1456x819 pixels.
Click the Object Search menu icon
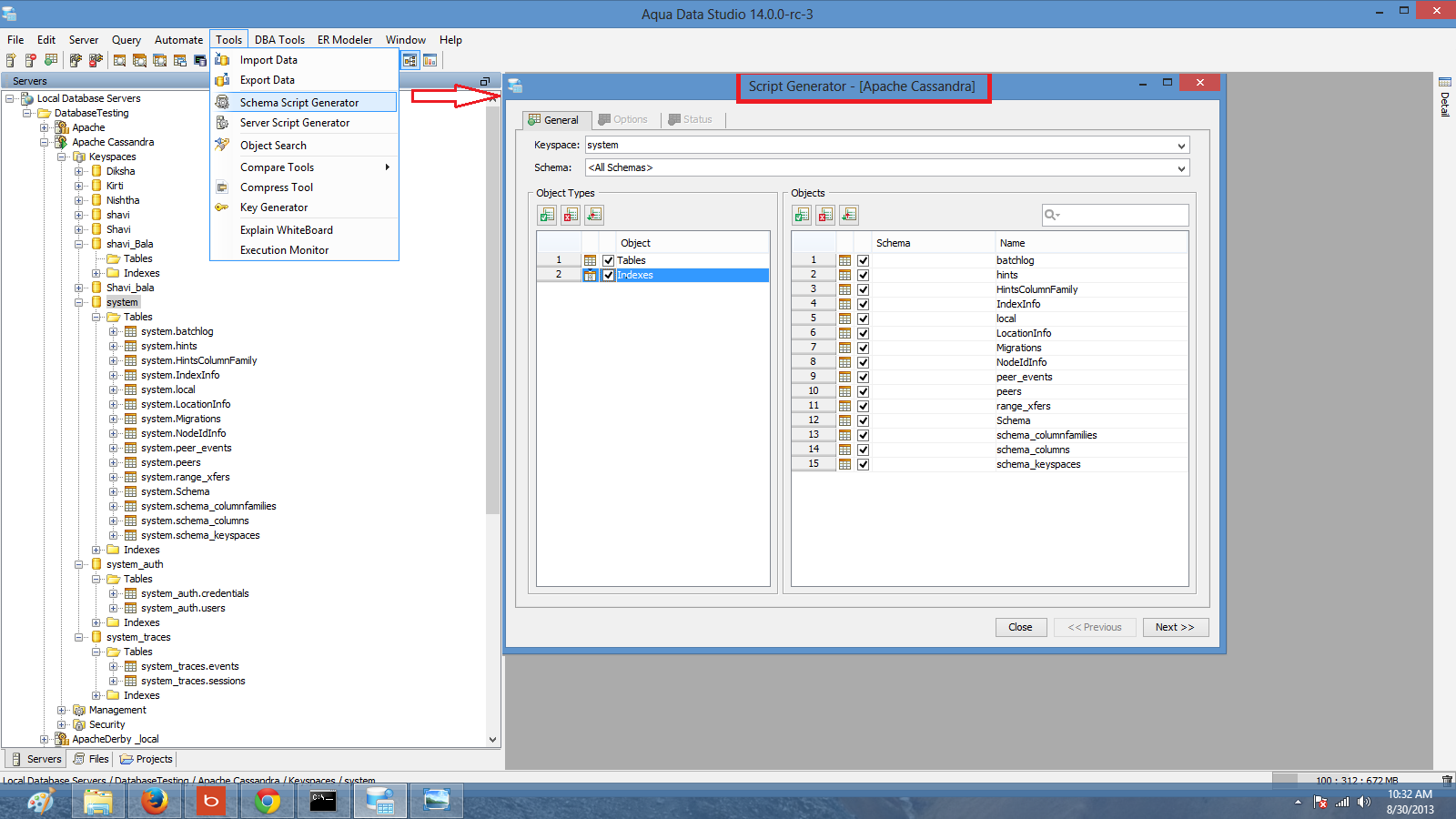[x=222, y=145]
